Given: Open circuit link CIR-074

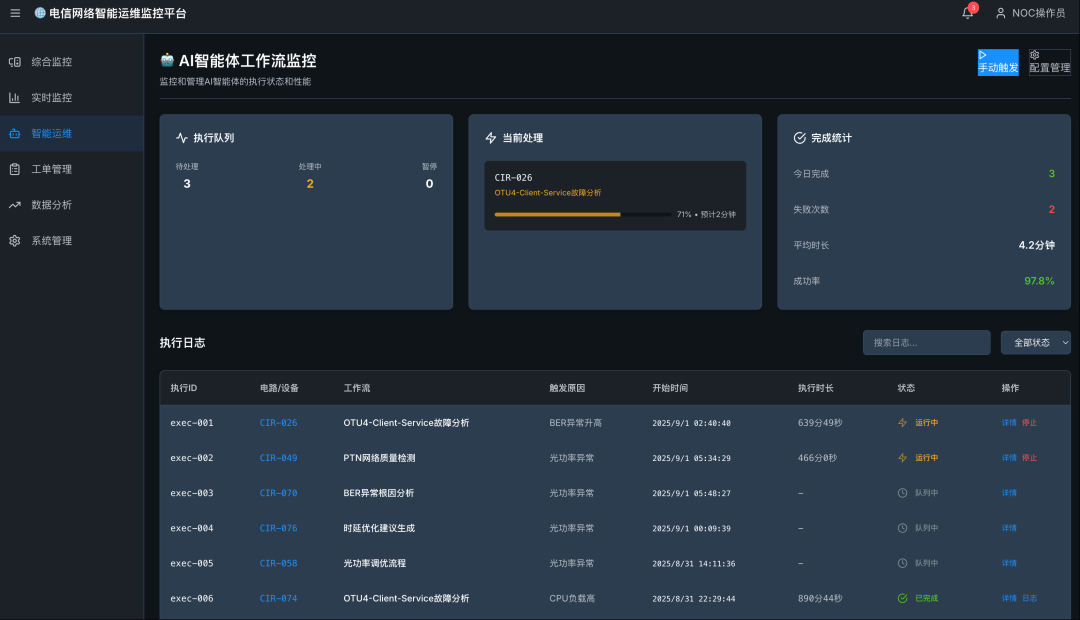Looking at the screenshot, I should click(x=278, y=599).
